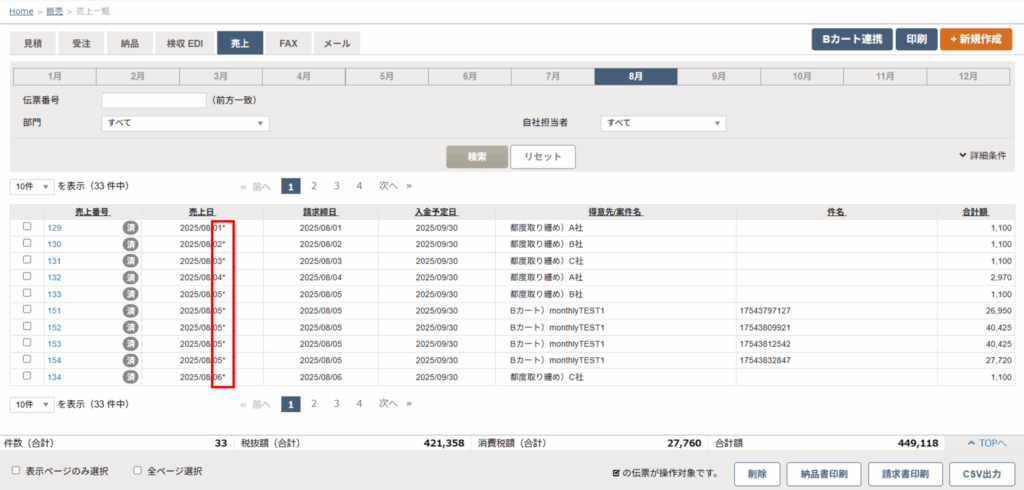Select the 9月 month tab
The height and width of the screenshot is (490, 1024).
point(718,77)
